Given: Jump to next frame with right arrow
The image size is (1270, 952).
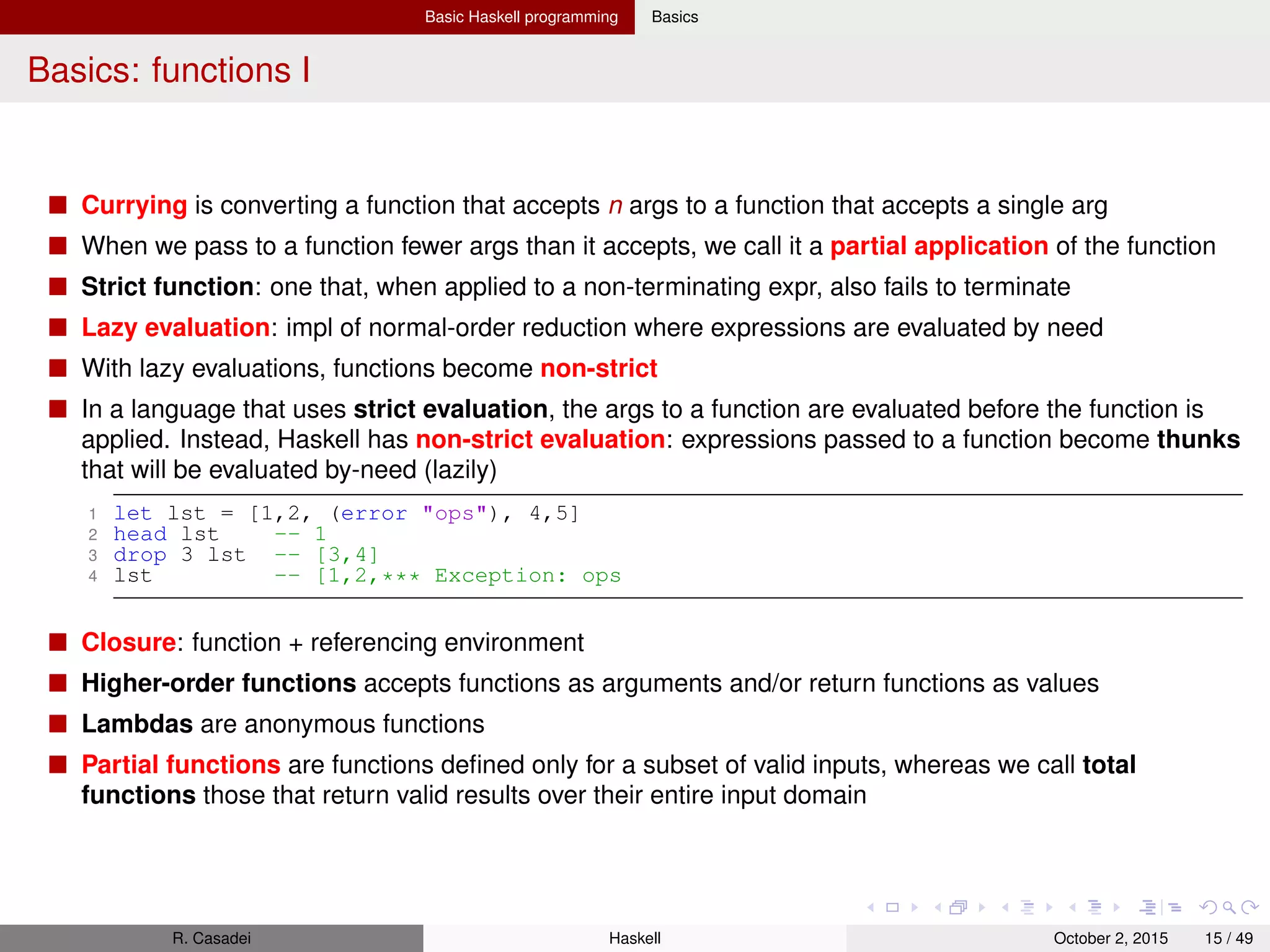Looking at the screenshot, I should (982, 907).
